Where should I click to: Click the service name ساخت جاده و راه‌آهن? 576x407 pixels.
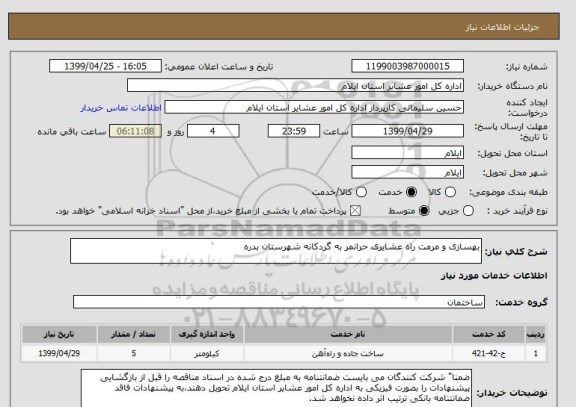pos(348,353)
